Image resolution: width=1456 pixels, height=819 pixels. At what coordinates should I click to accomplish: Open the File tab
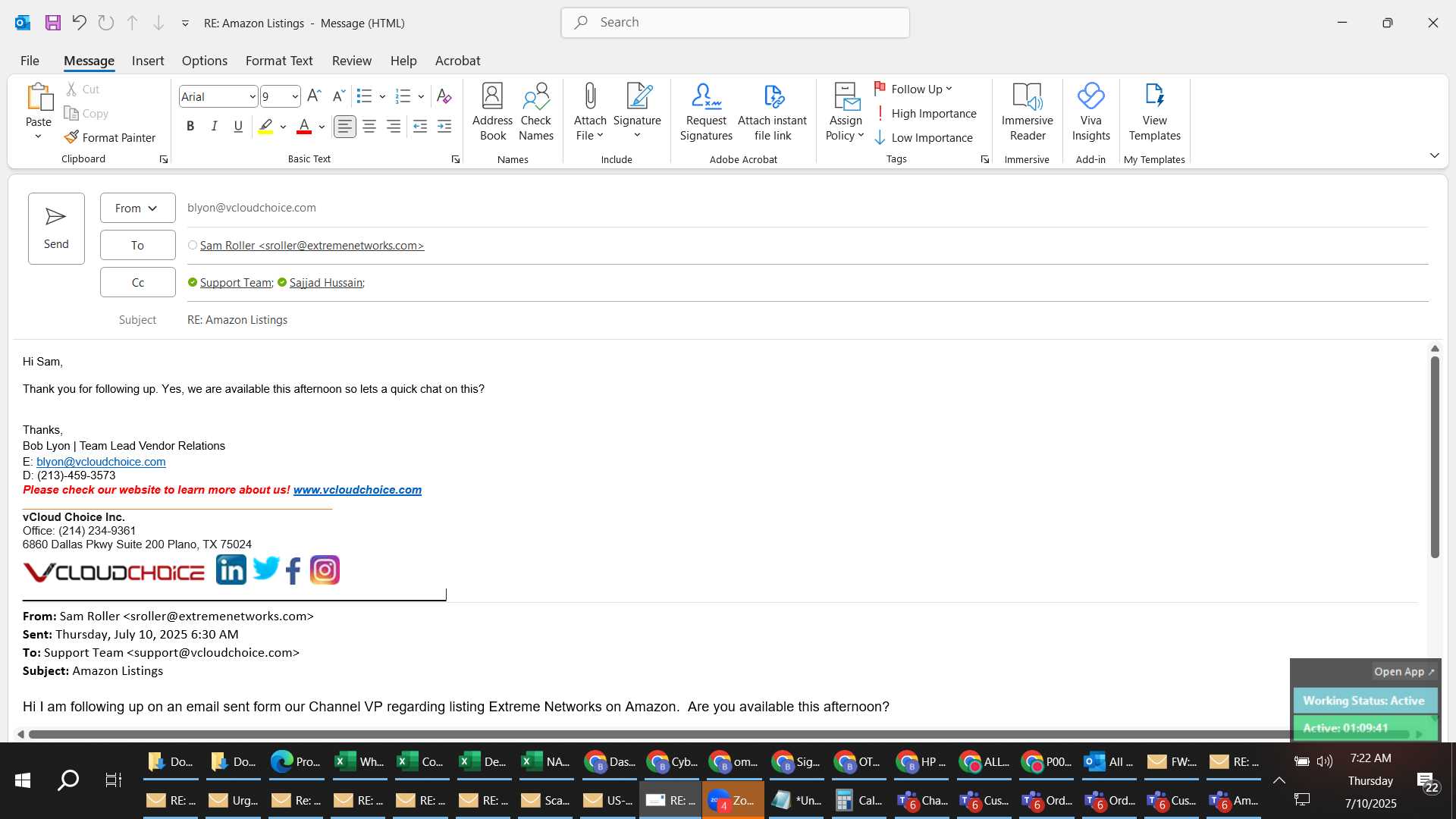coord(30,61)
